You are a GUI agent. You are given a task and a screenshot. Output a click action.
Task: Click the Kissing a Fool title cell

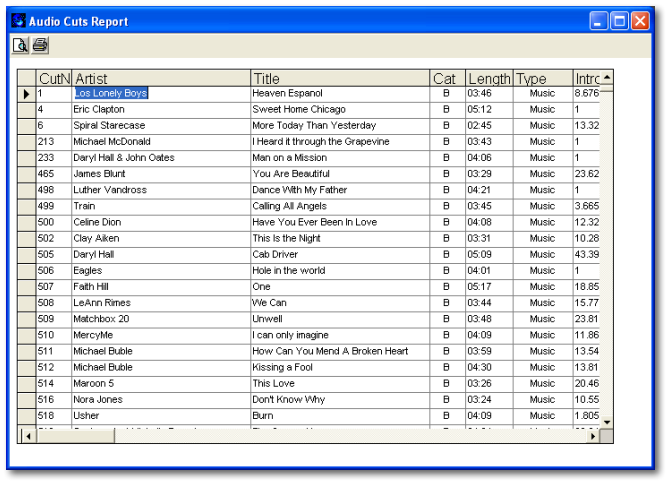(340, 367)
